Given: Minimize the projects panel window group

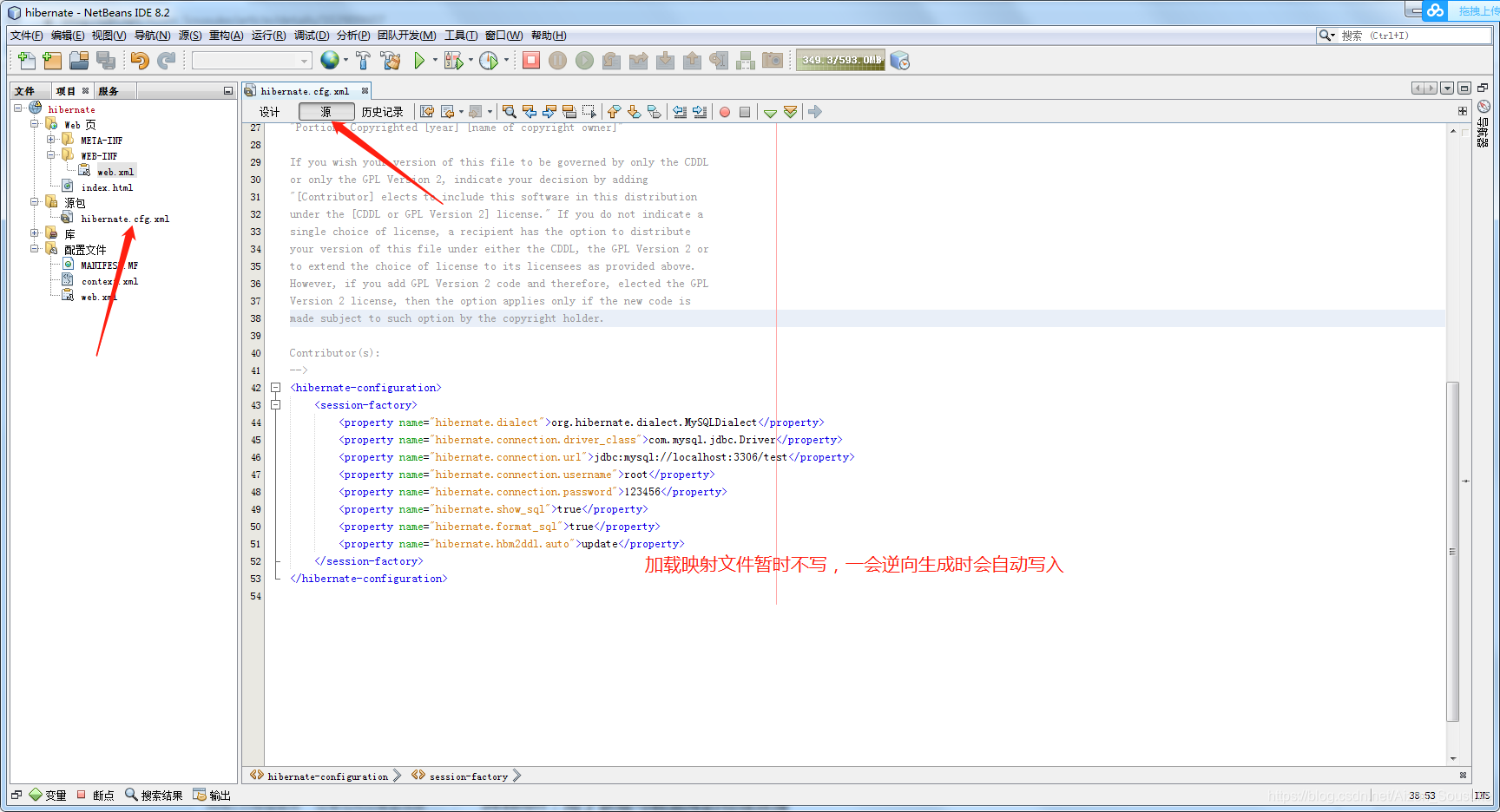Looking at the screenshot, I should click(x=228, y=91).
